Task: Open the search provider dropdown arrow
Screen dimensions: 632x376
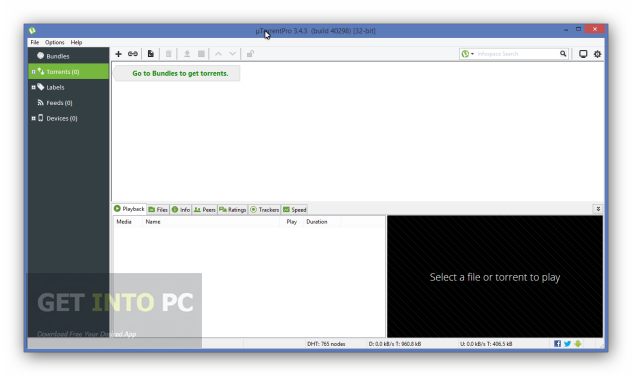Action: click(x=472, y=54)
